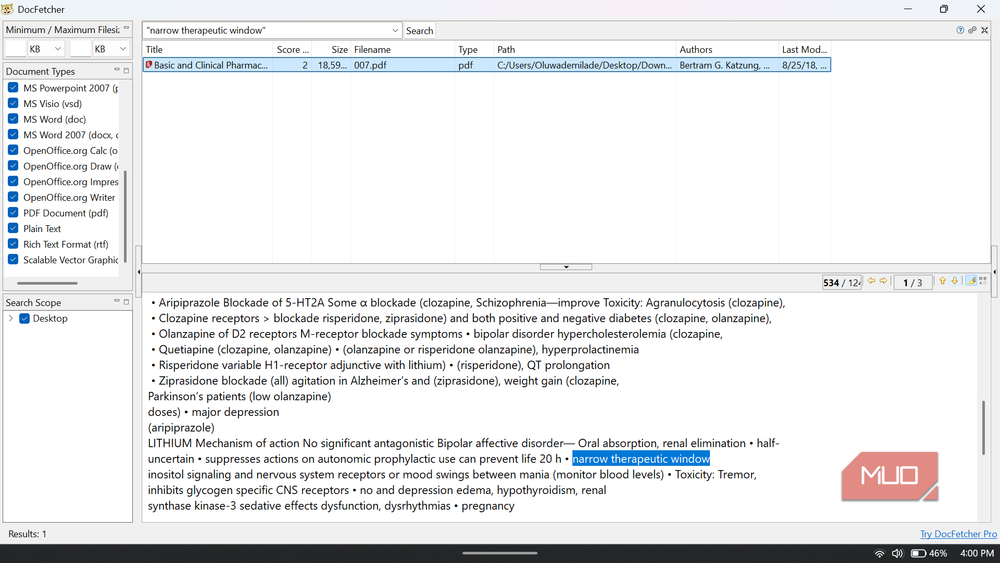This screenshot has width=1000, height=563.
Task: Uncheck Rich Text Format (rtf) type
Action: 13,244
